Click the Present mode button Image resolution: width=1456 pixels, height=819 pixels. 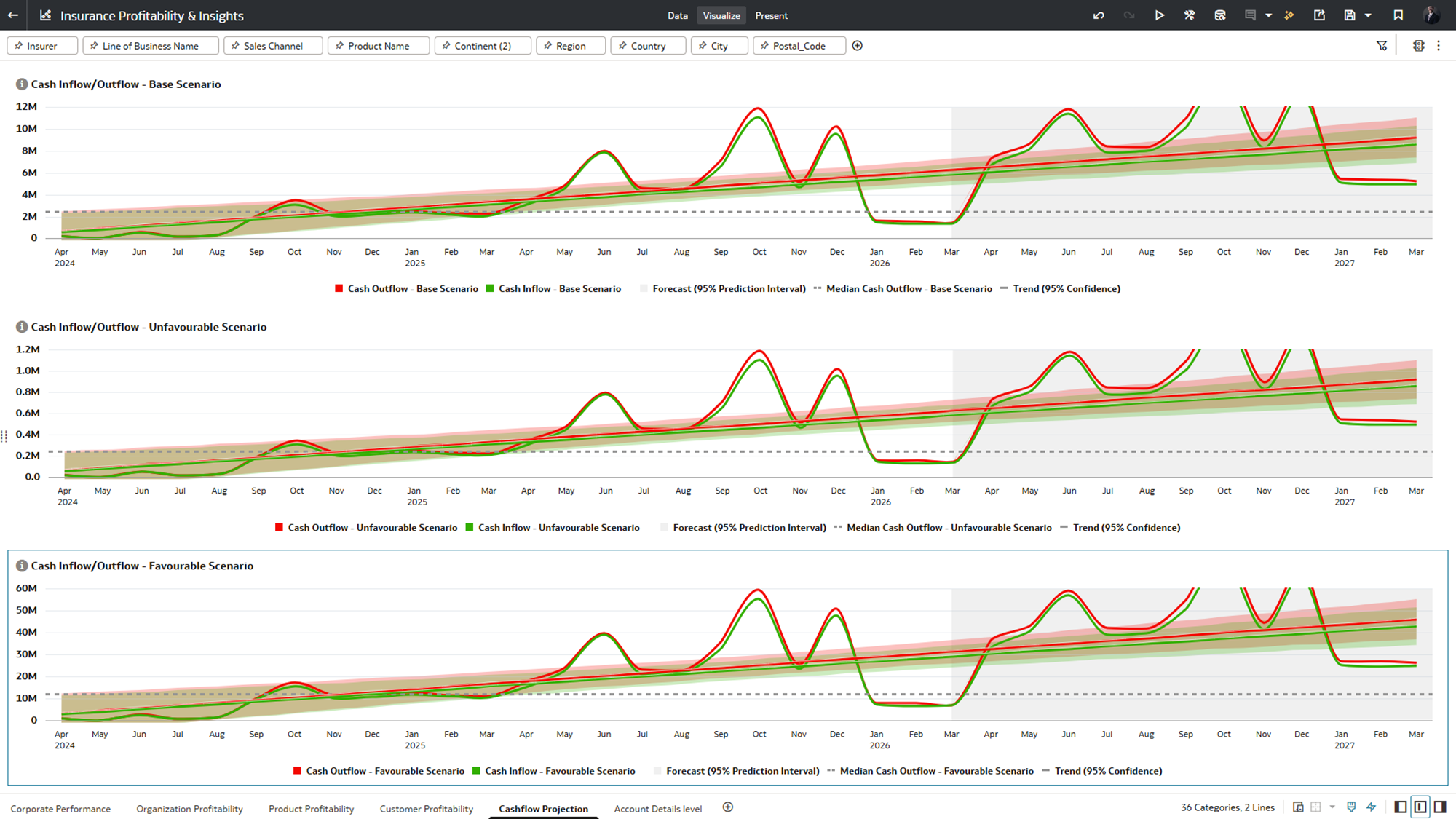coord(771,15)
